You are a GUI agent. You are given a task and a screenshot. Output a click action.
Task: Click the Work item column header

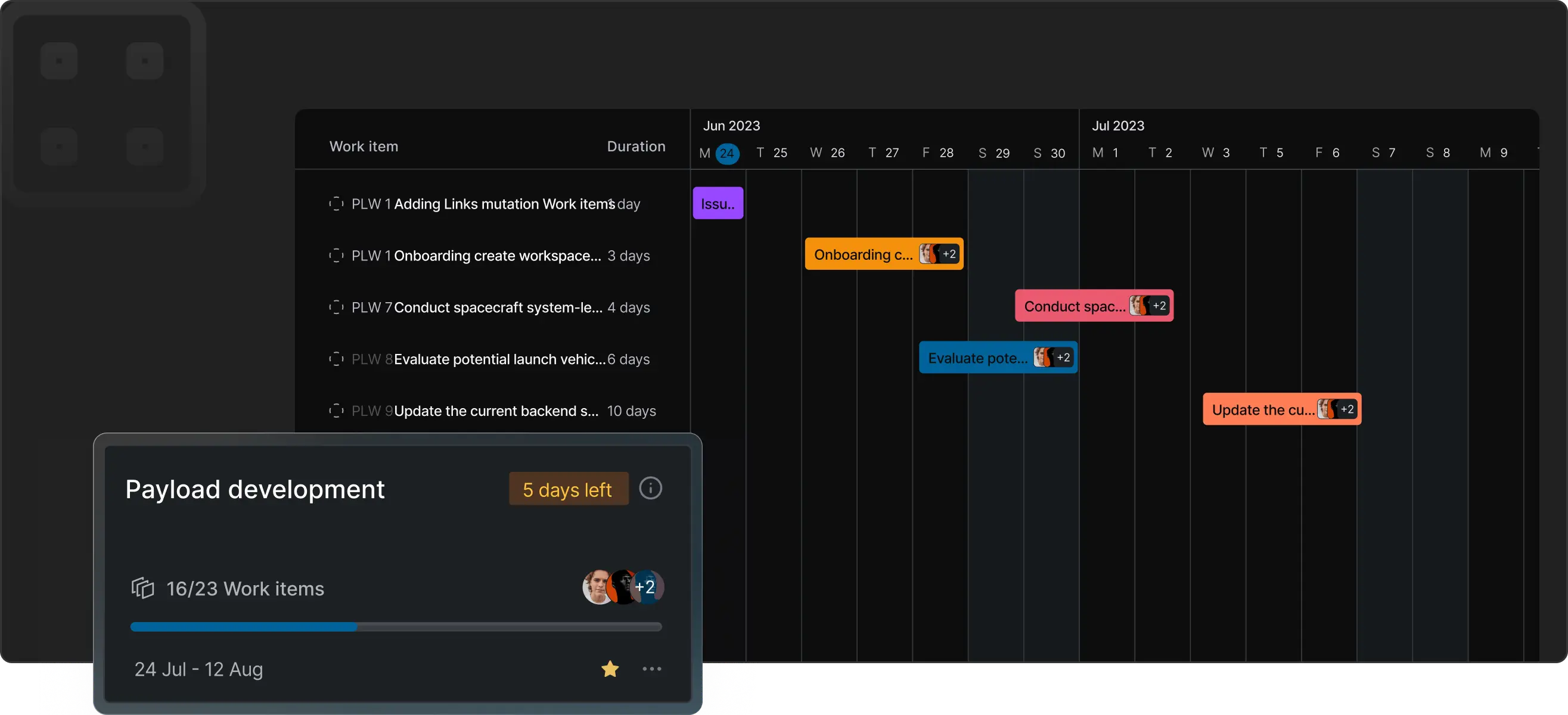364,147
